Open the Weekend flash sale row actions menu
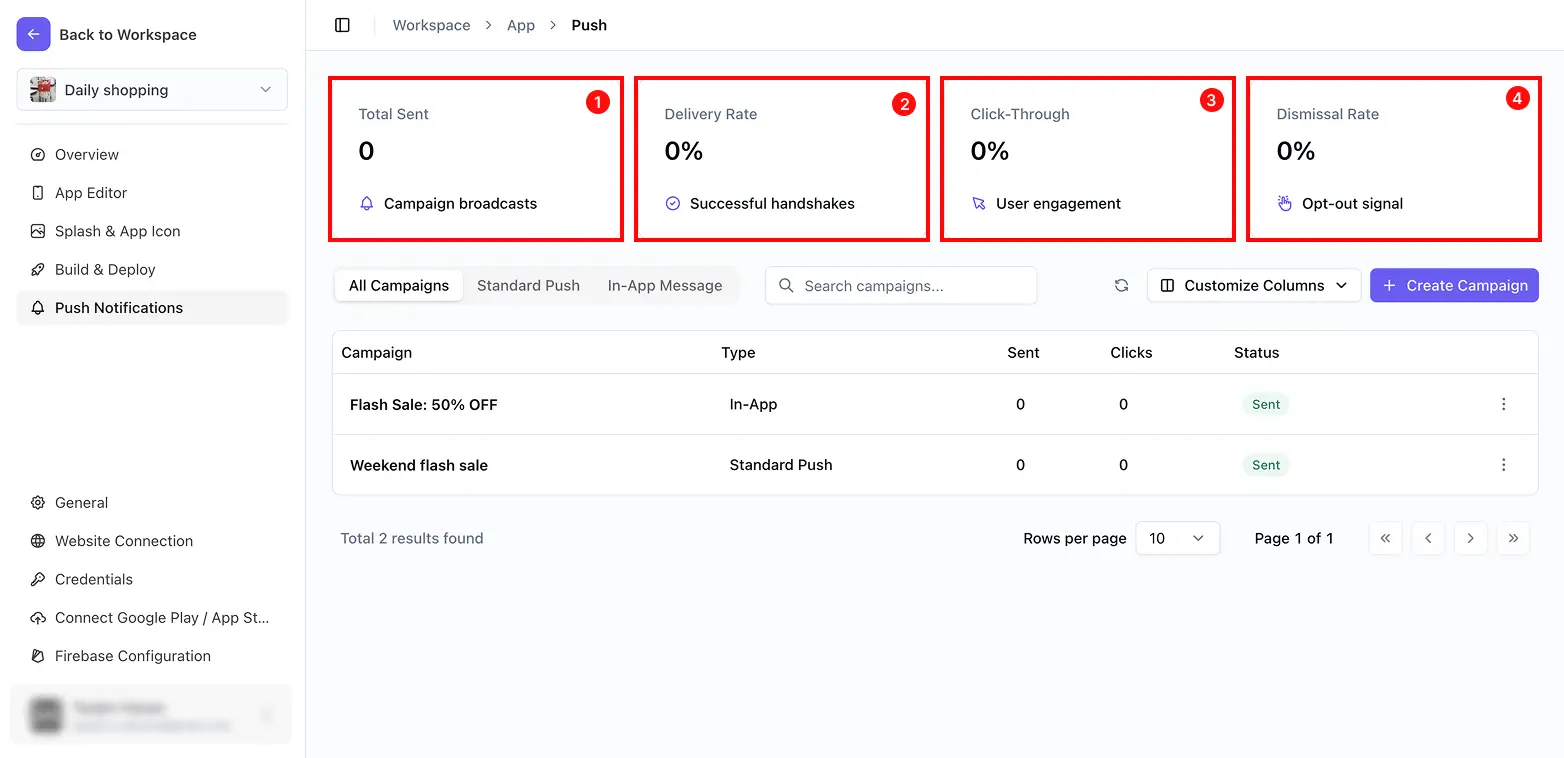The image size is (1564, 758). point(1504,465)
